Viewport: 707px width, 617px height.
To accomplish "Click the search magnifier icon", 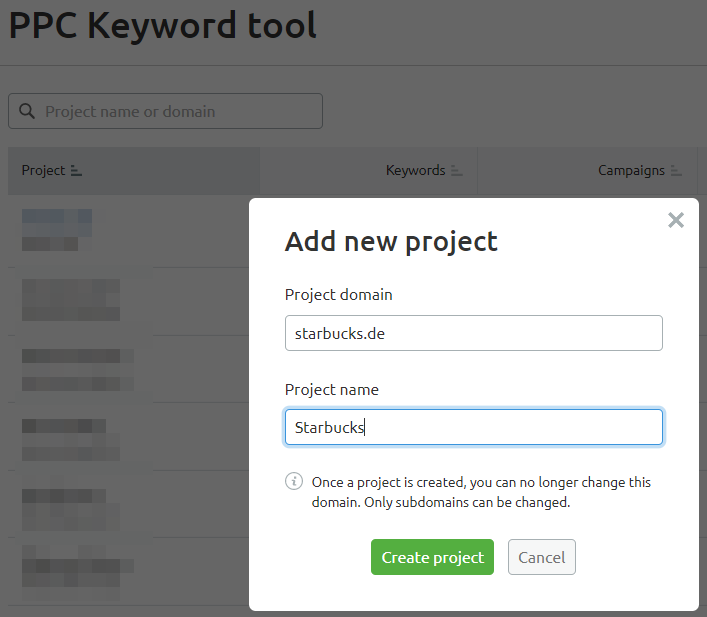I will click(x=27, y=111).
